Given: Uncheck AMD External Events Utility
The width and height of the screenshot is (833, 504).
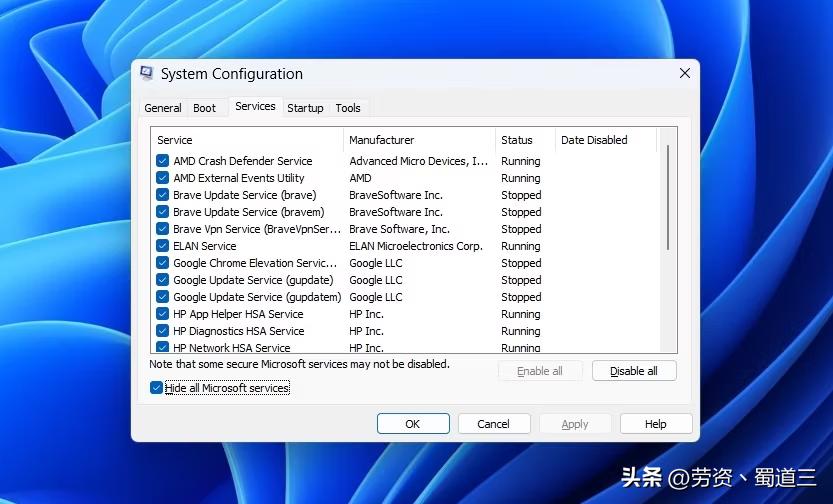Looking at the screenshot, I should coord(163,177).
